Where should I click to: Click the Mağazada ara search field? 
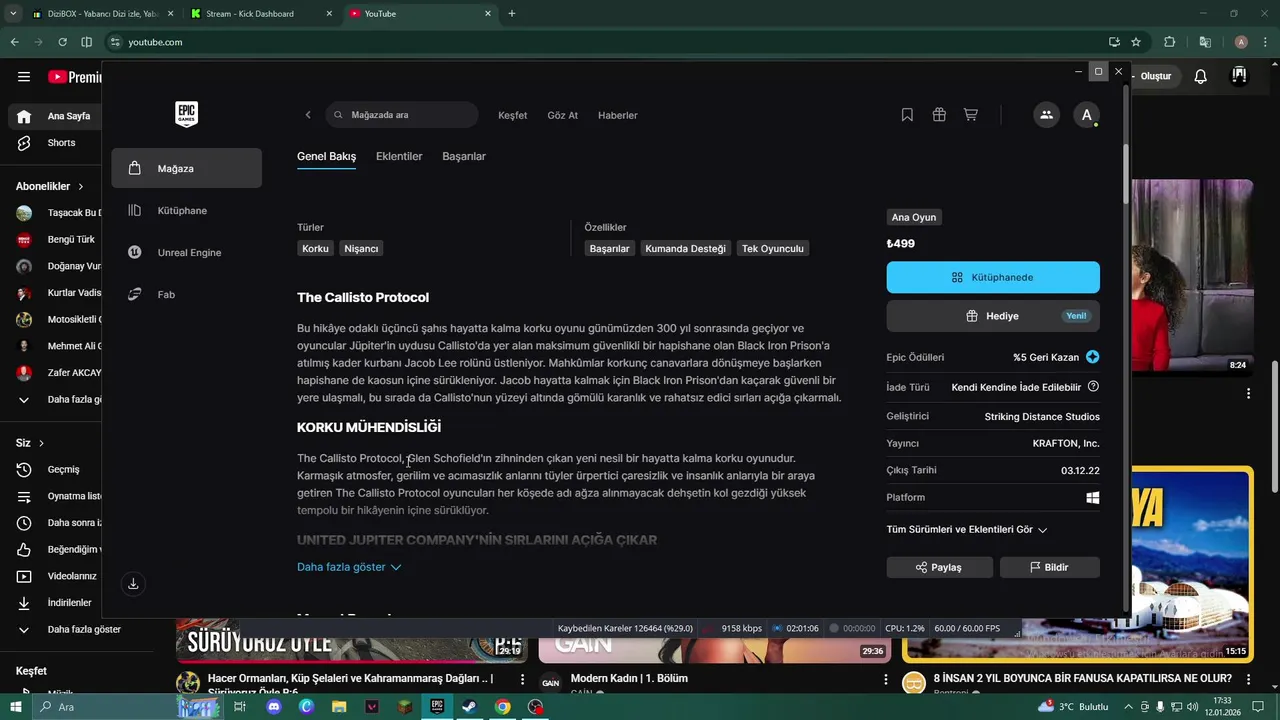pos(402,115)
